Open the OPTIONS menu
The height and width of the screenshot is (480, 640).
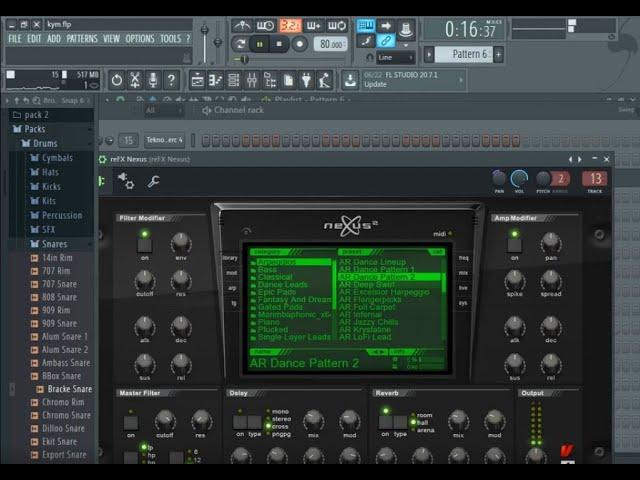140,39
